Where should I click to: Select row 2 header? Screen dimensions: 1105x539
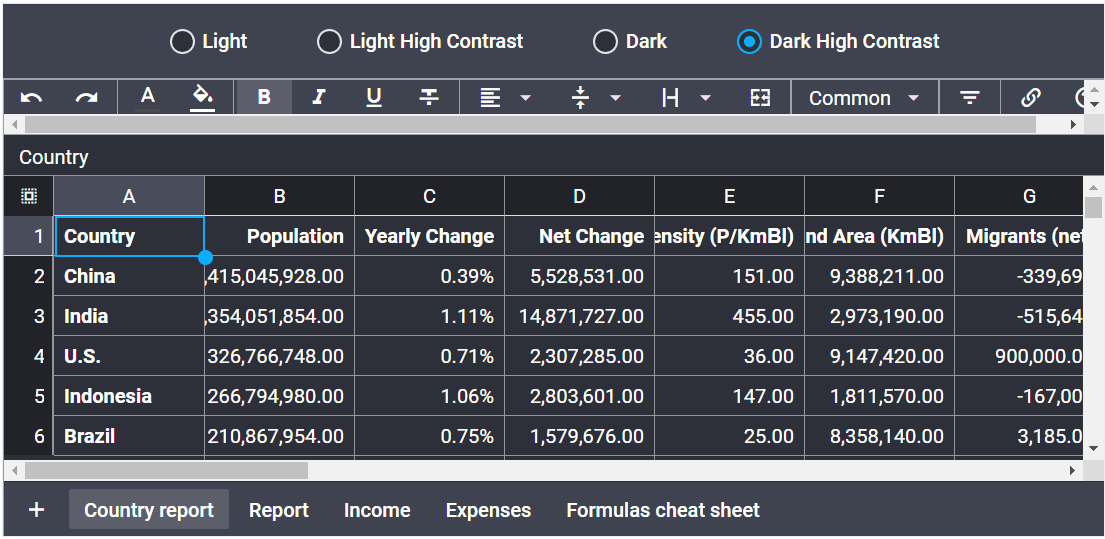click(29, 276)
